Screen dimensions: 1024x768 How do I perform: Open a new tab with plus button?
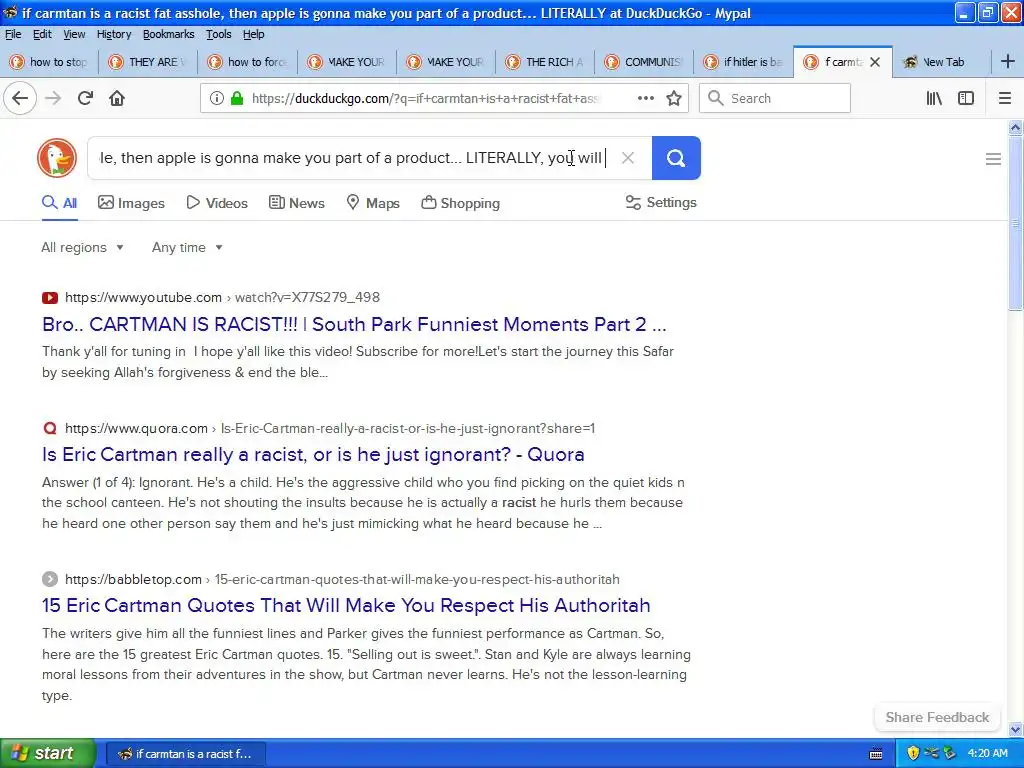coord(1008,61)
